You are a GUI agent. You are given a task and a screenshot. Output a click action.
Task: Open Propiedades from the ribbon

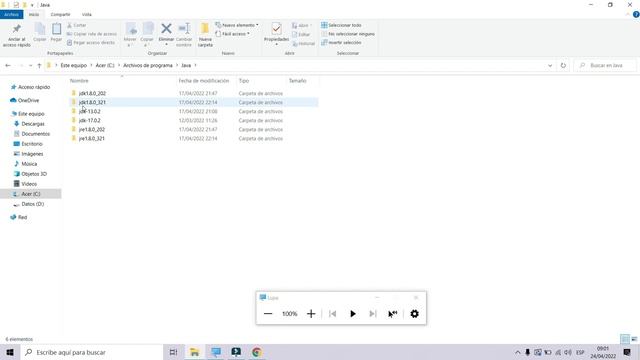tap(276, 33)
